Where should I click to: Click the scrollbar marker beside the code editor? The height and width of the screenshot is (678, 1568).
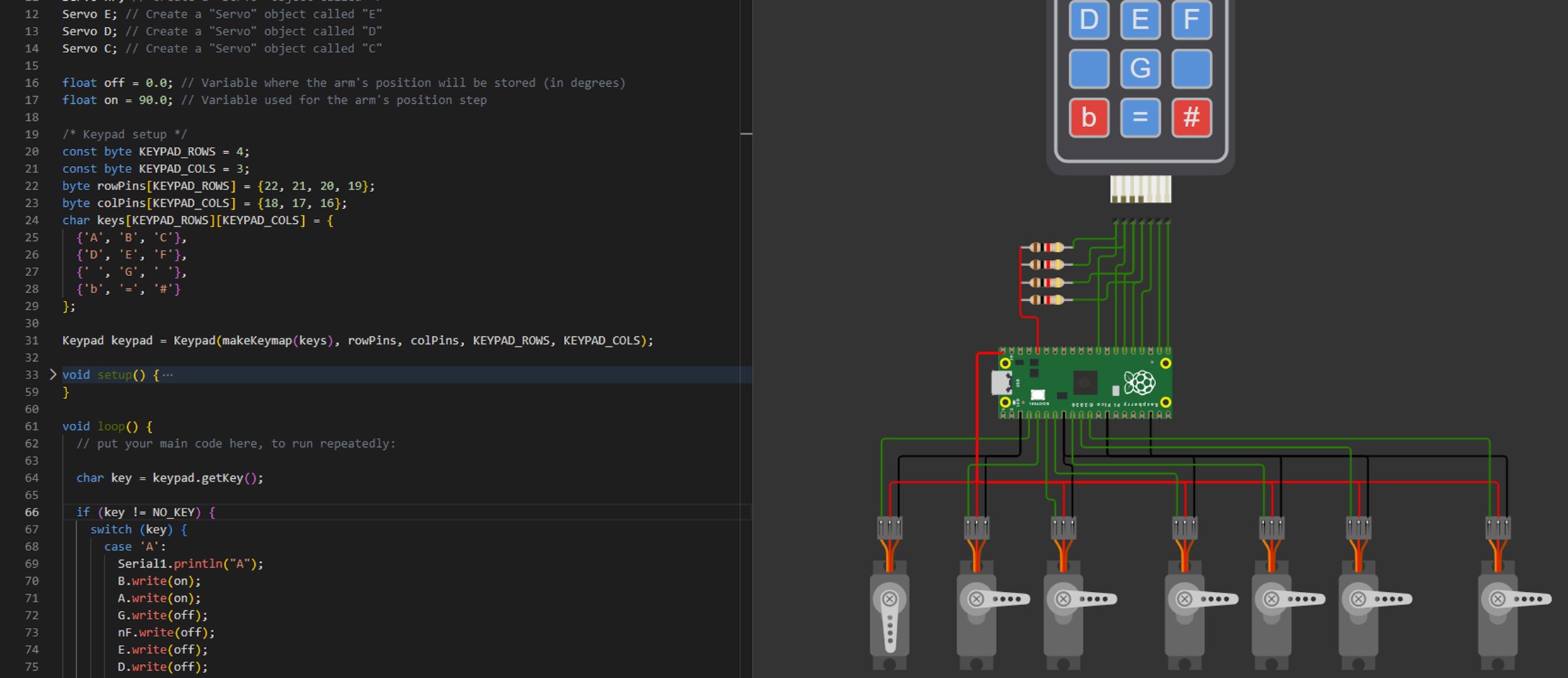[x=745, y=133]
